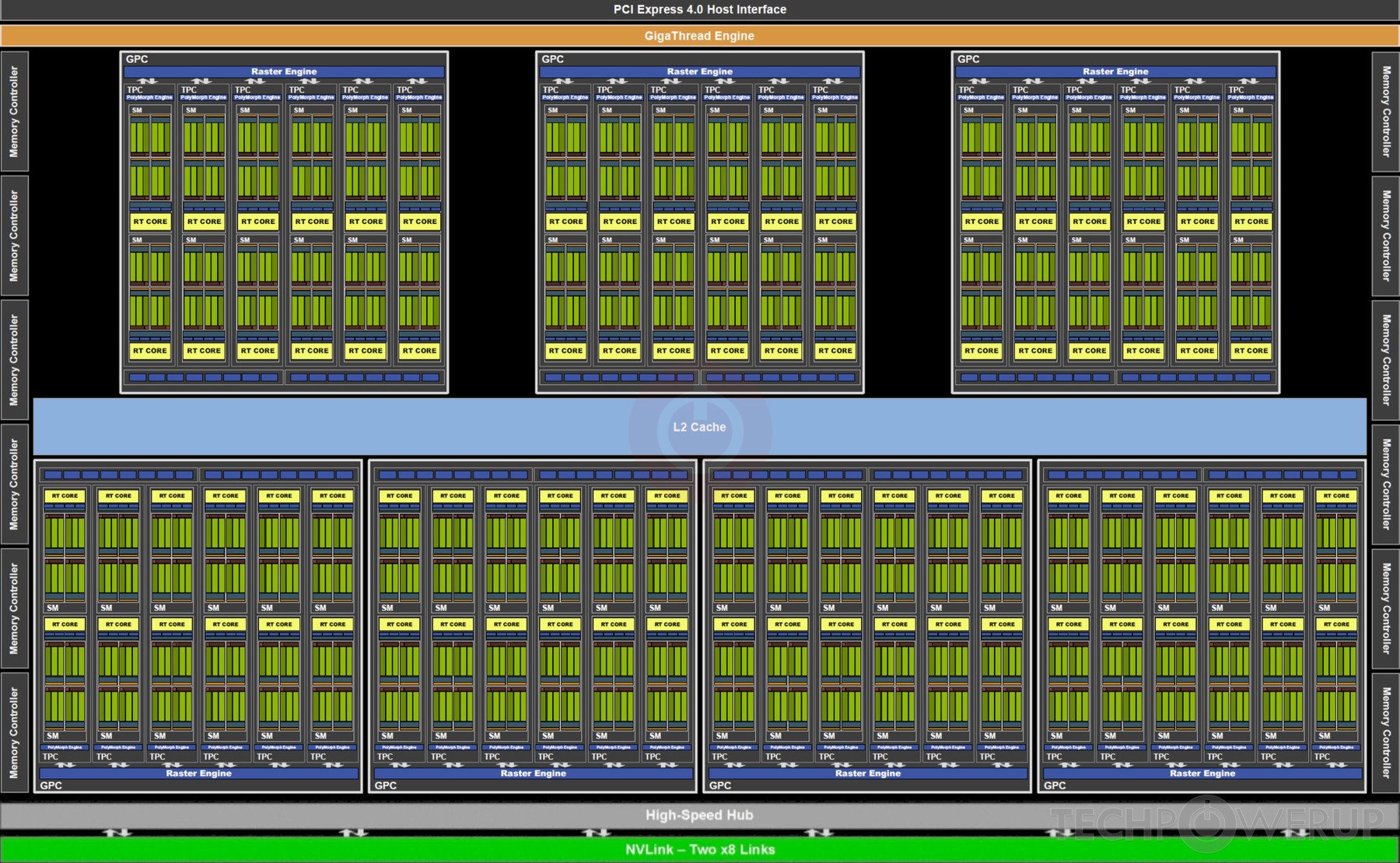The width and height of the screenshot is (1400, 863).
Task: Click the L2 Cache block label
Action: [699, 427]
